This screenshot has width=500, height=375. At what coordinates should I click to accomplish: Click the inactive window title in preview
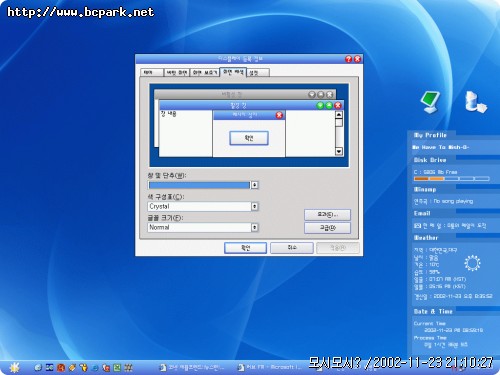(232, 95)
